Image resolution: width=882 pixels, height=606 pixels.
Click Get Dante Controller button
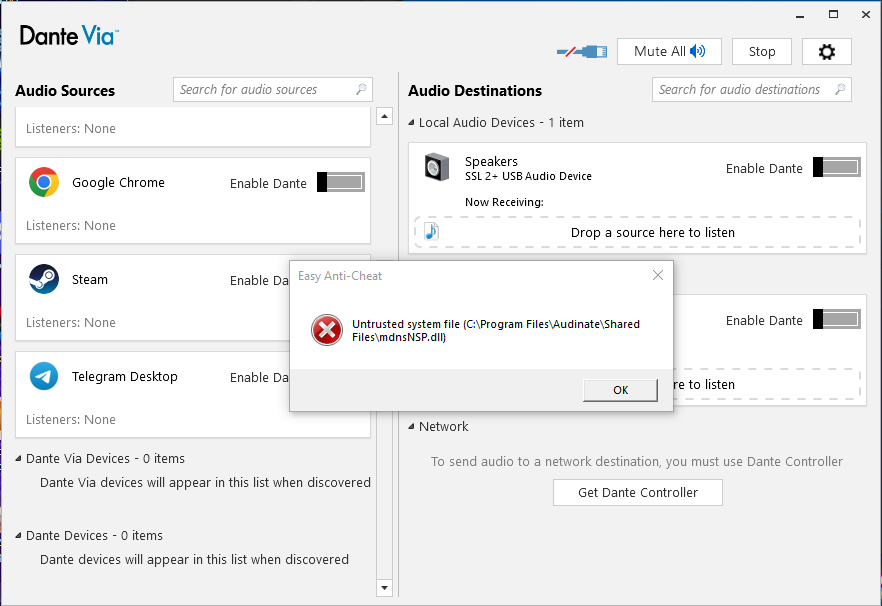[638, 492]
